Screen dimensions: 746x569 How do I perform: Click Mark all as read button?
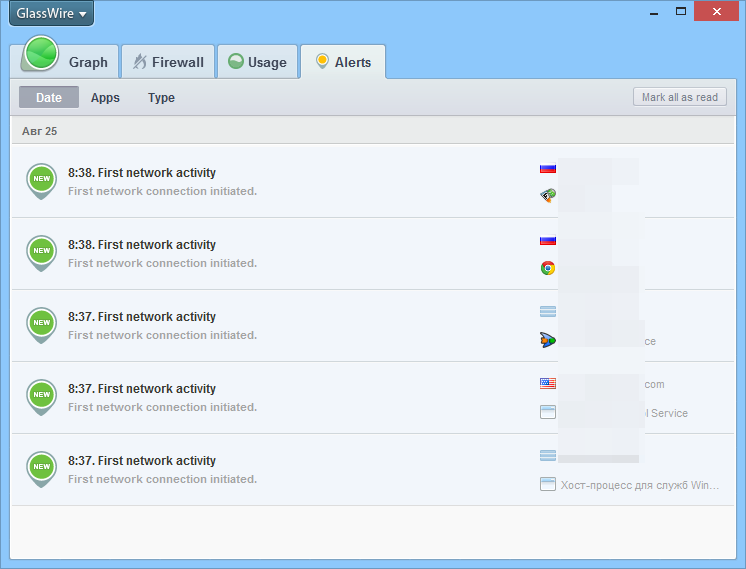[x=679, y=97]
